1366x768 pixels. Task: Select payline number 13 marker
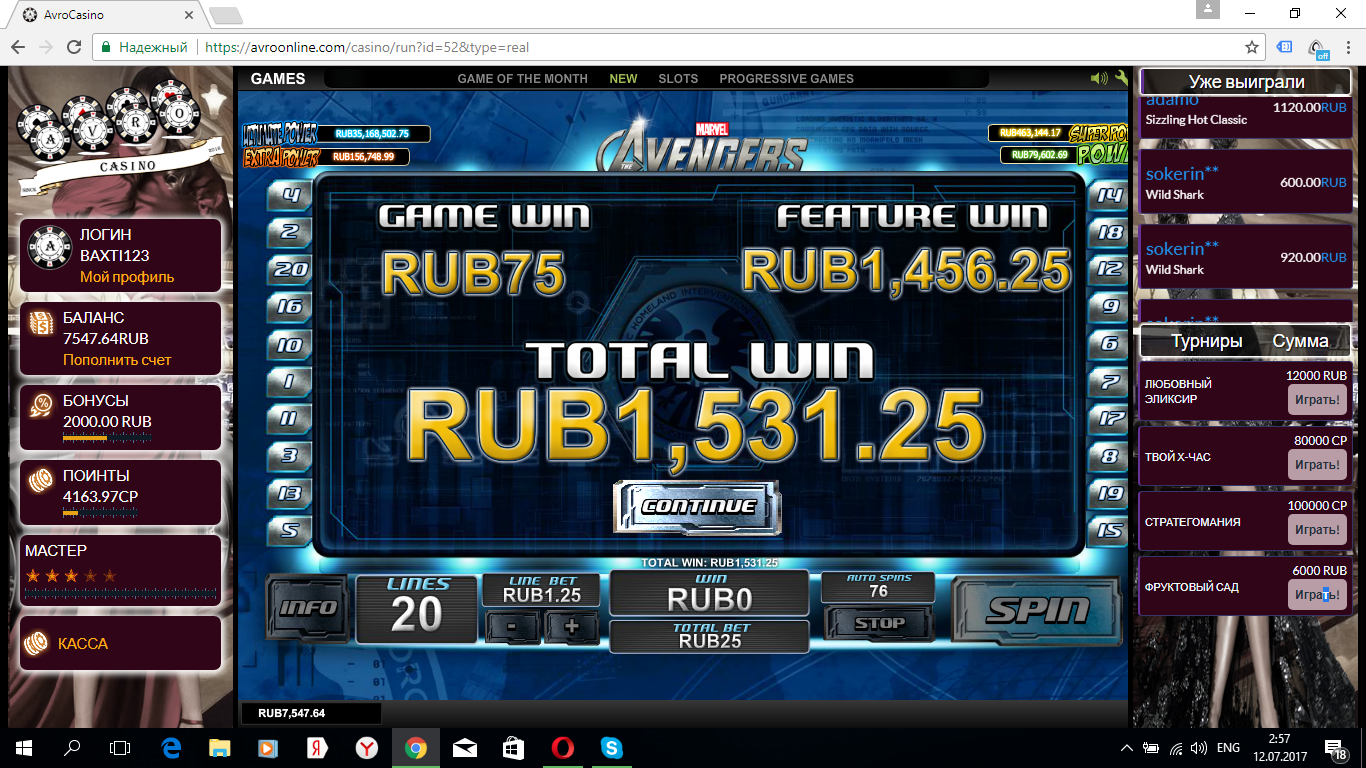(x=290, y=493)
